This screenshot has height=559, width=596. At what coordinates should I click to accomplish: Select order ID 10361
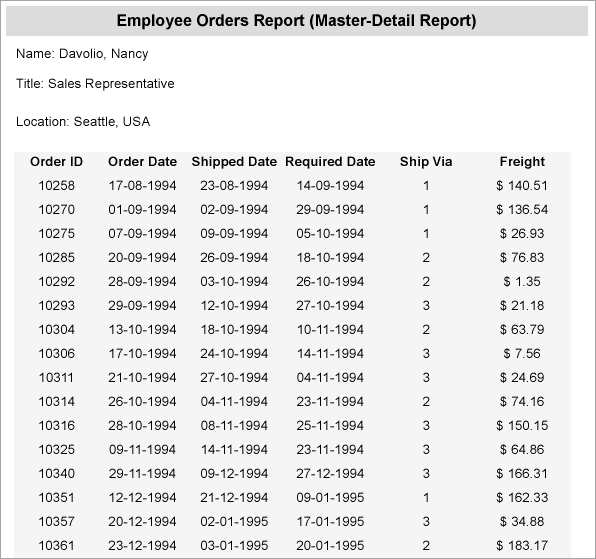pos(57,545)
